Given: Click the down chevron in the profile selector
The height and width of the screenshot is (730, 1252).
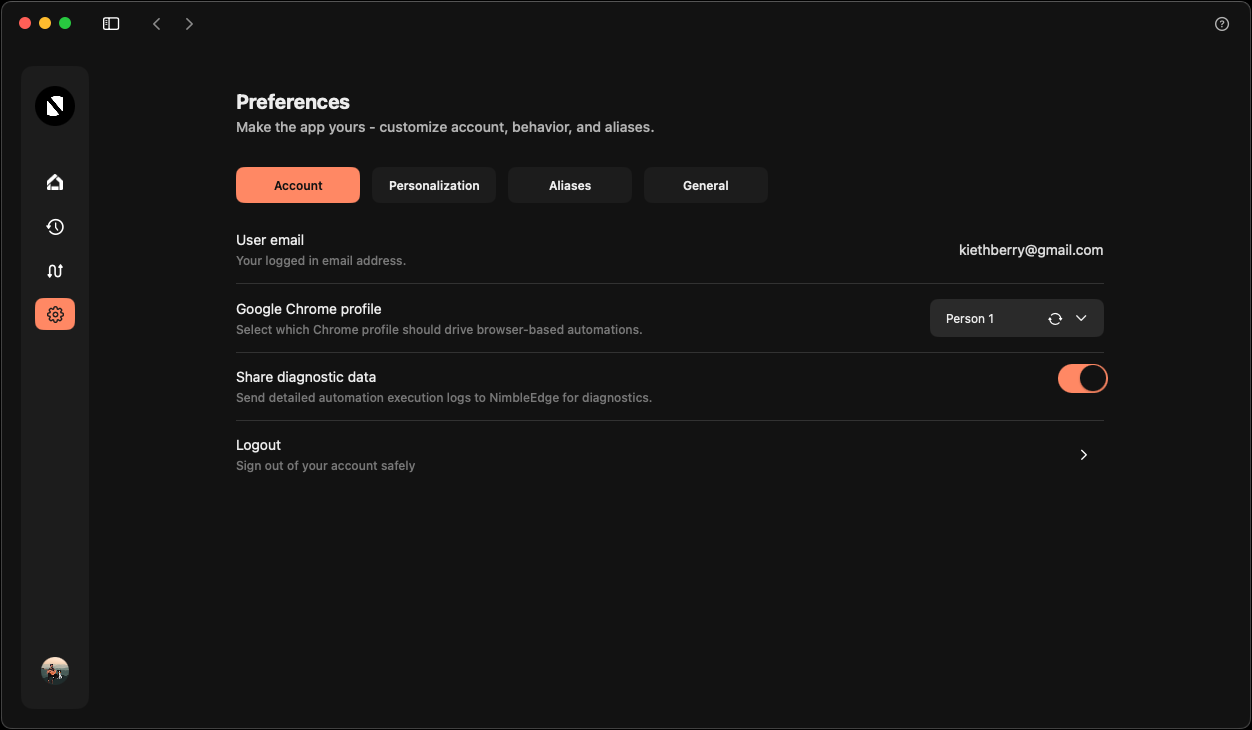Looking at the screenshot, I should [x=1081, y=319].
